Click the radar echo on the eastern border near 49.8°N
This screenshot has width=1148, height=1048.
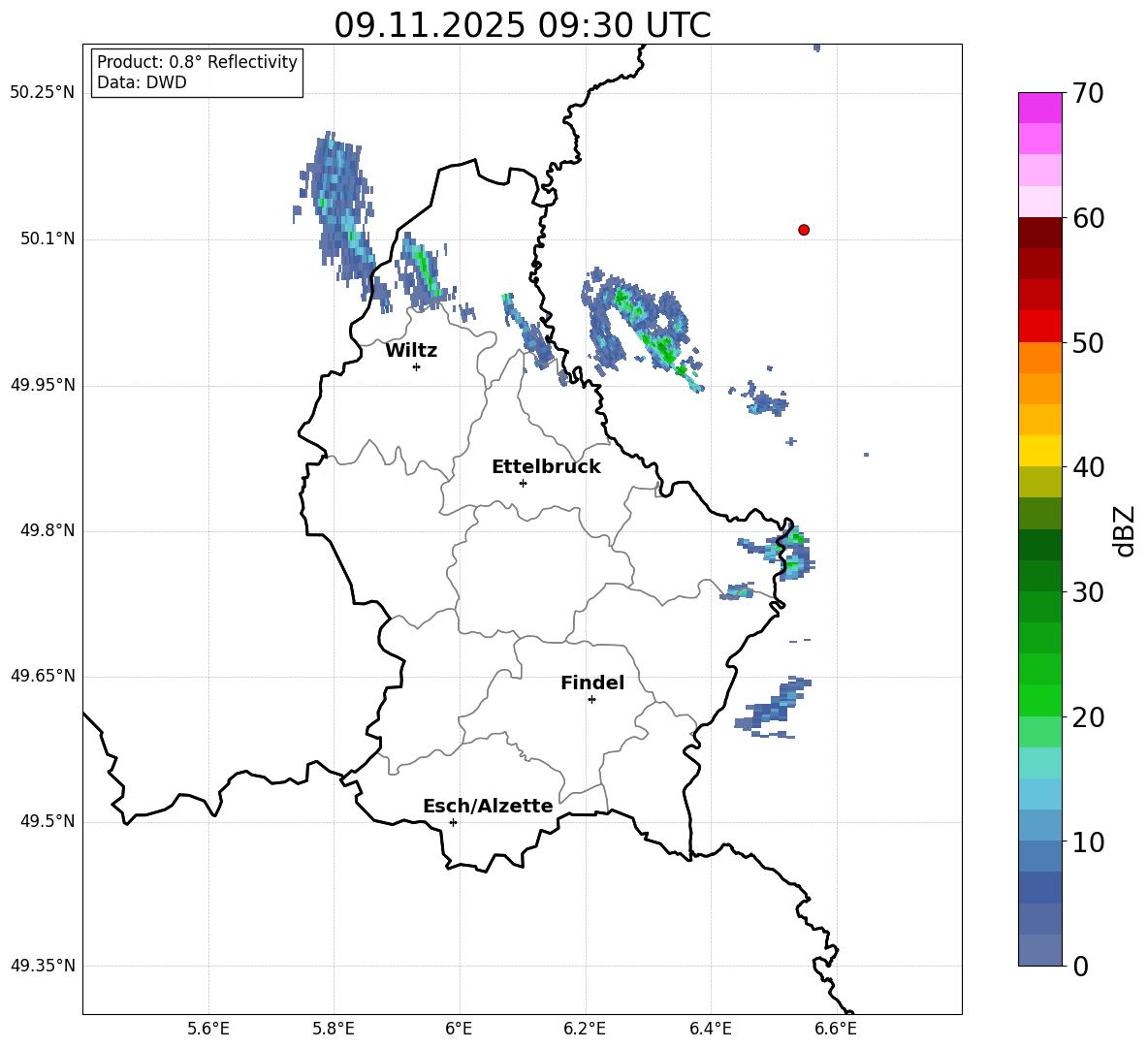[778, 551]
